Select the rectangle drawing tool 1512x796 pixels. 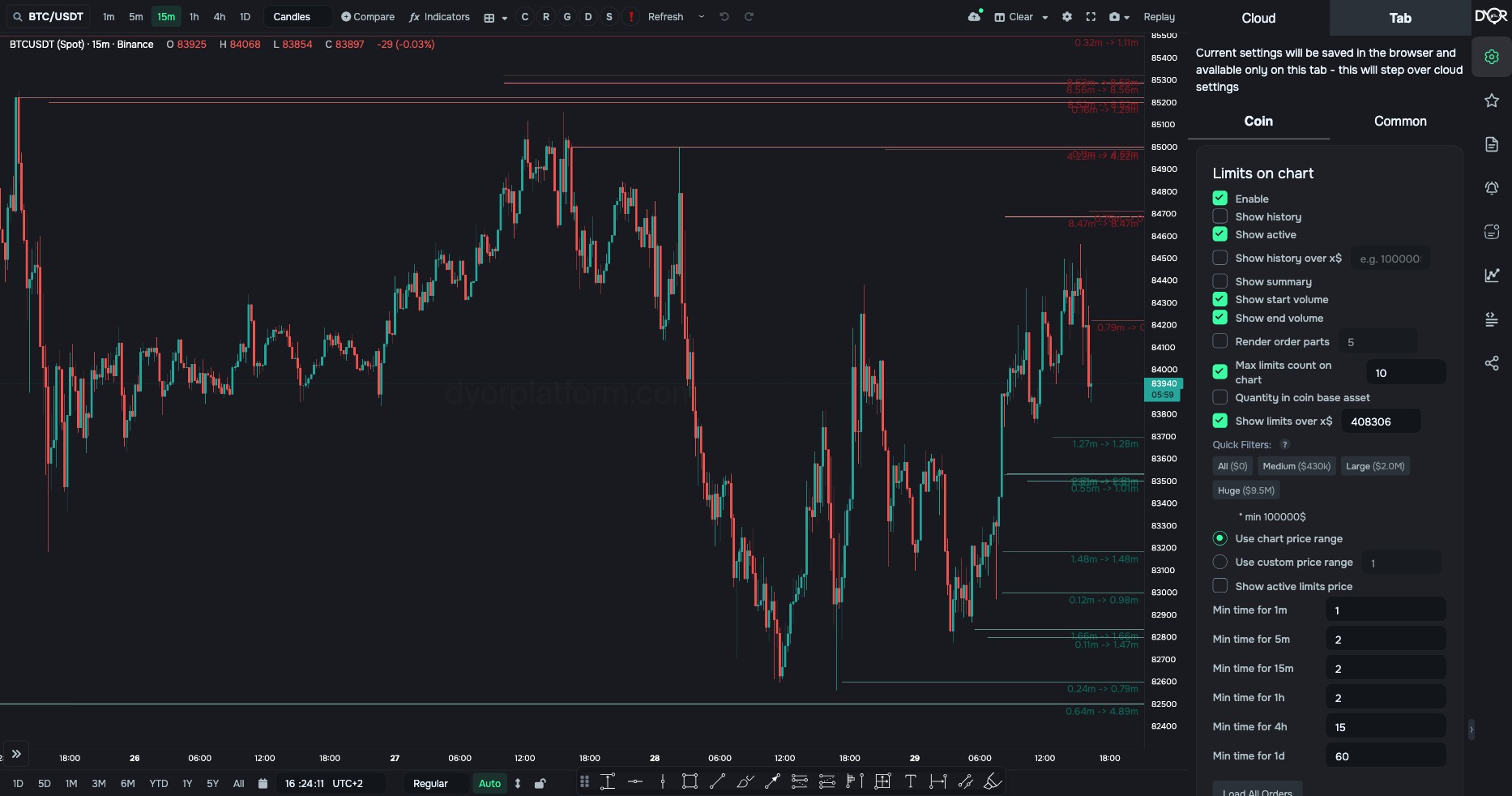pos(690,781)
